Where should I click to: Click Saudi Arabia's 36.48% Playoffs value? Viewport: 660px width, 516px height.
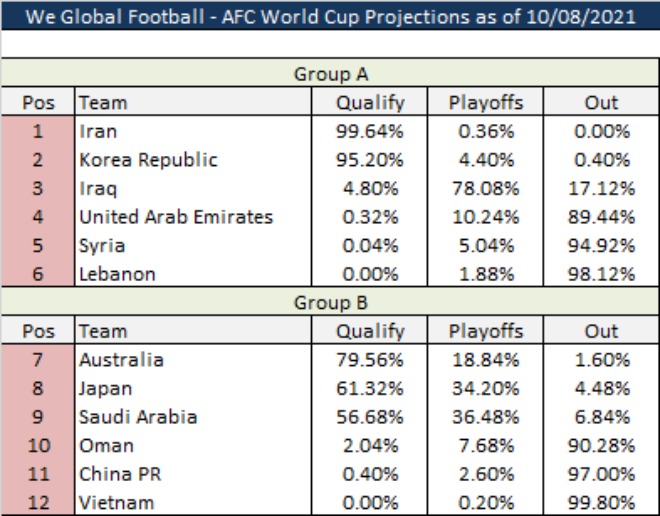[485, 417]
